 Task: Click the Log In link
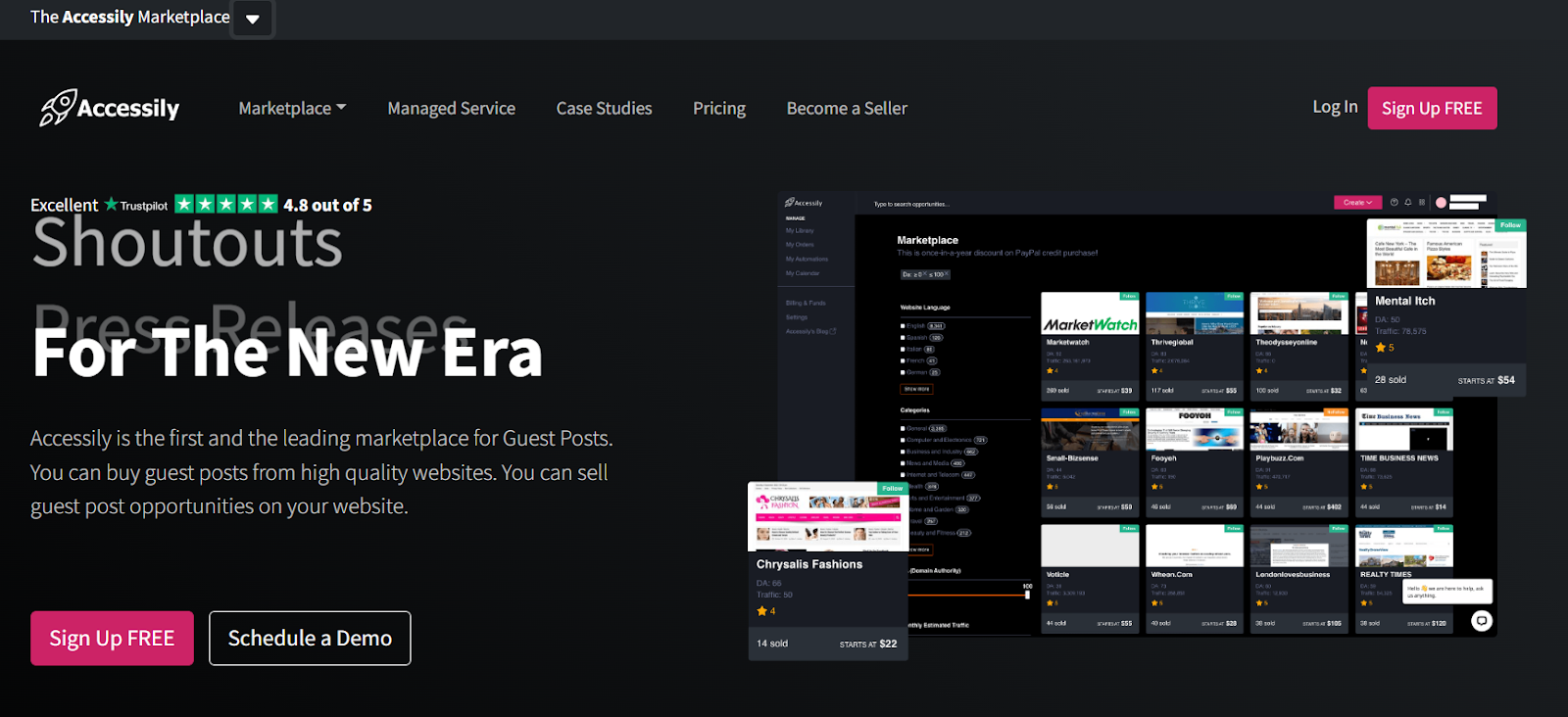pos(1335,107)
